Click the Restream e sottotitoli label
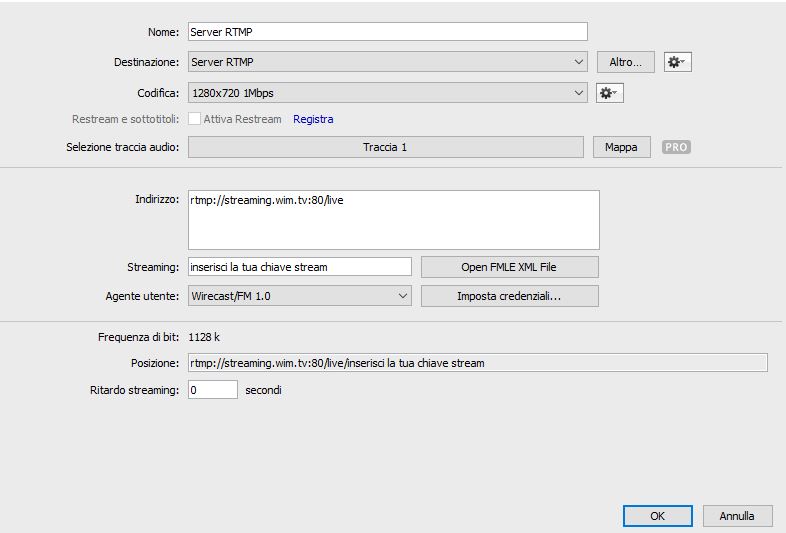The image size is (786, 533). coord(125,119)
